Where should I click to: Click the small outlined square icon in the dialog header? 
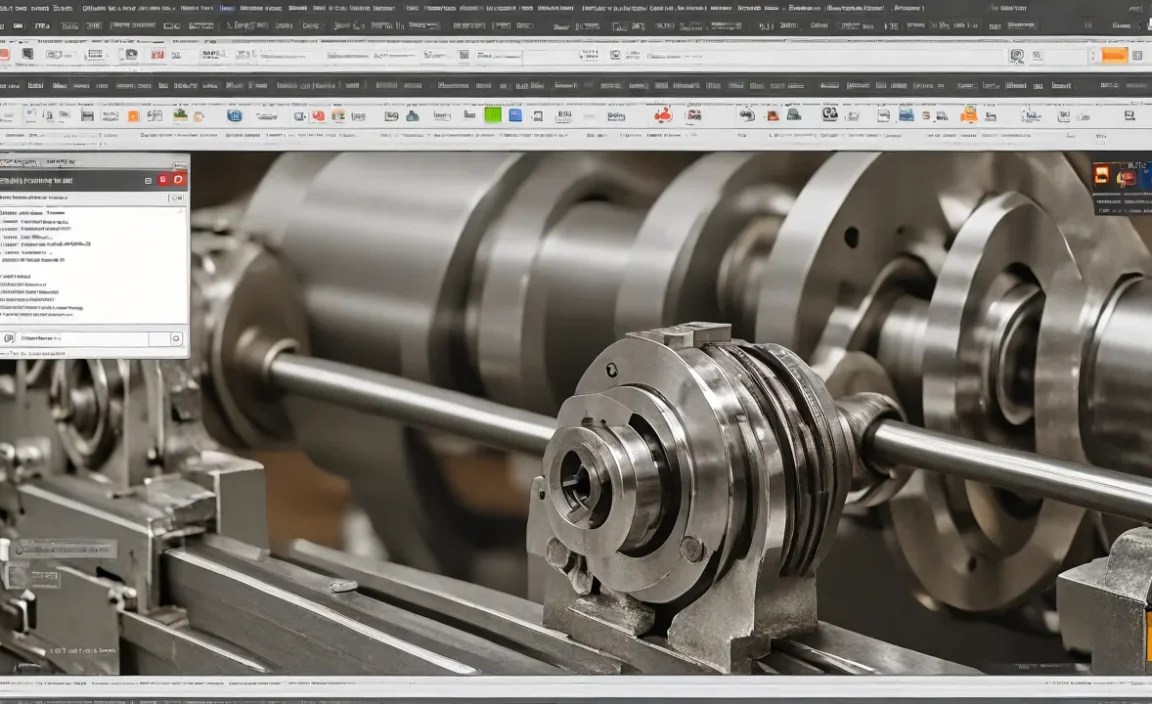148,181
